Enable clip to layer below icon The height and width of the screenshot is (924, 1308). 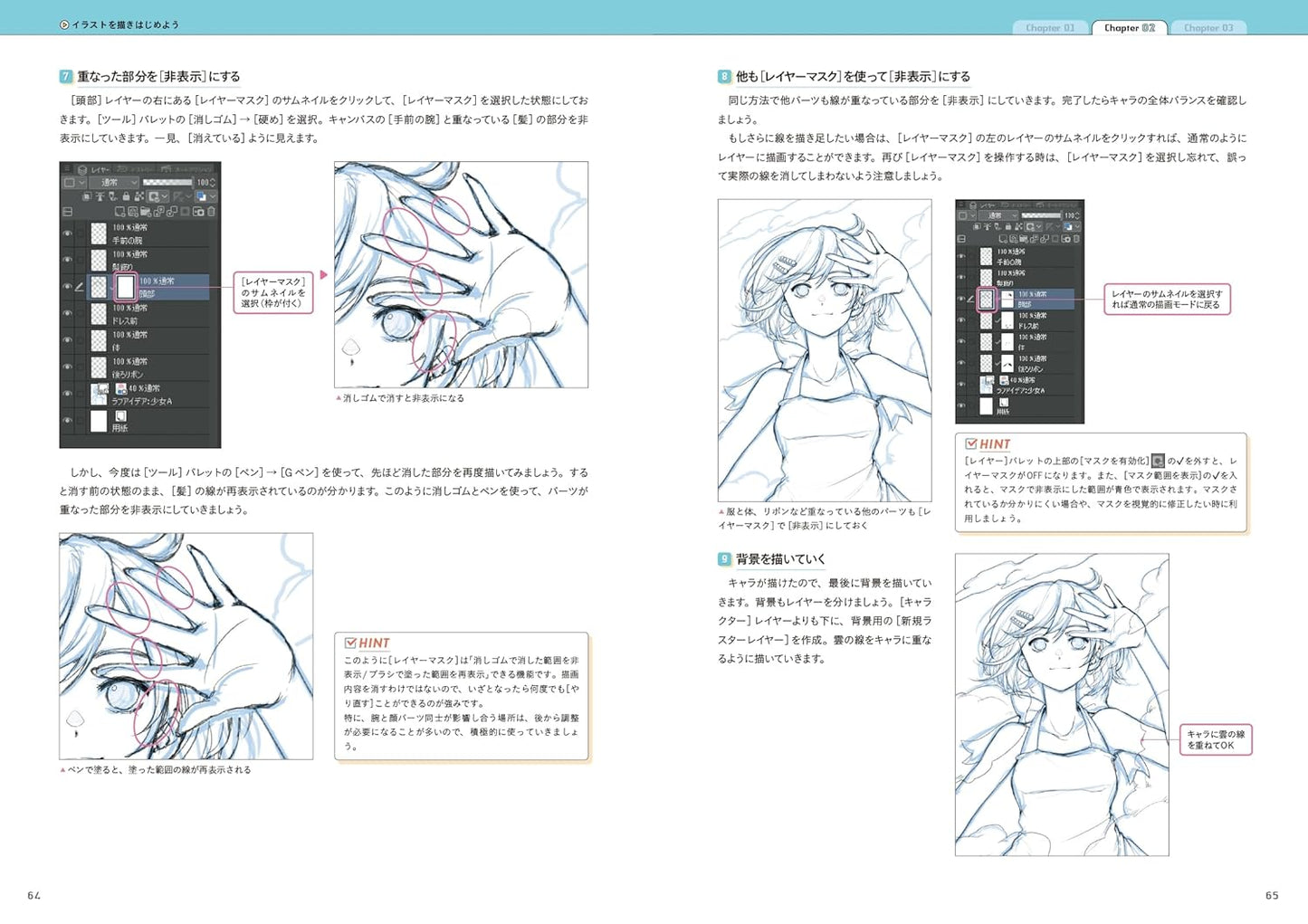(x=87, y=196)
